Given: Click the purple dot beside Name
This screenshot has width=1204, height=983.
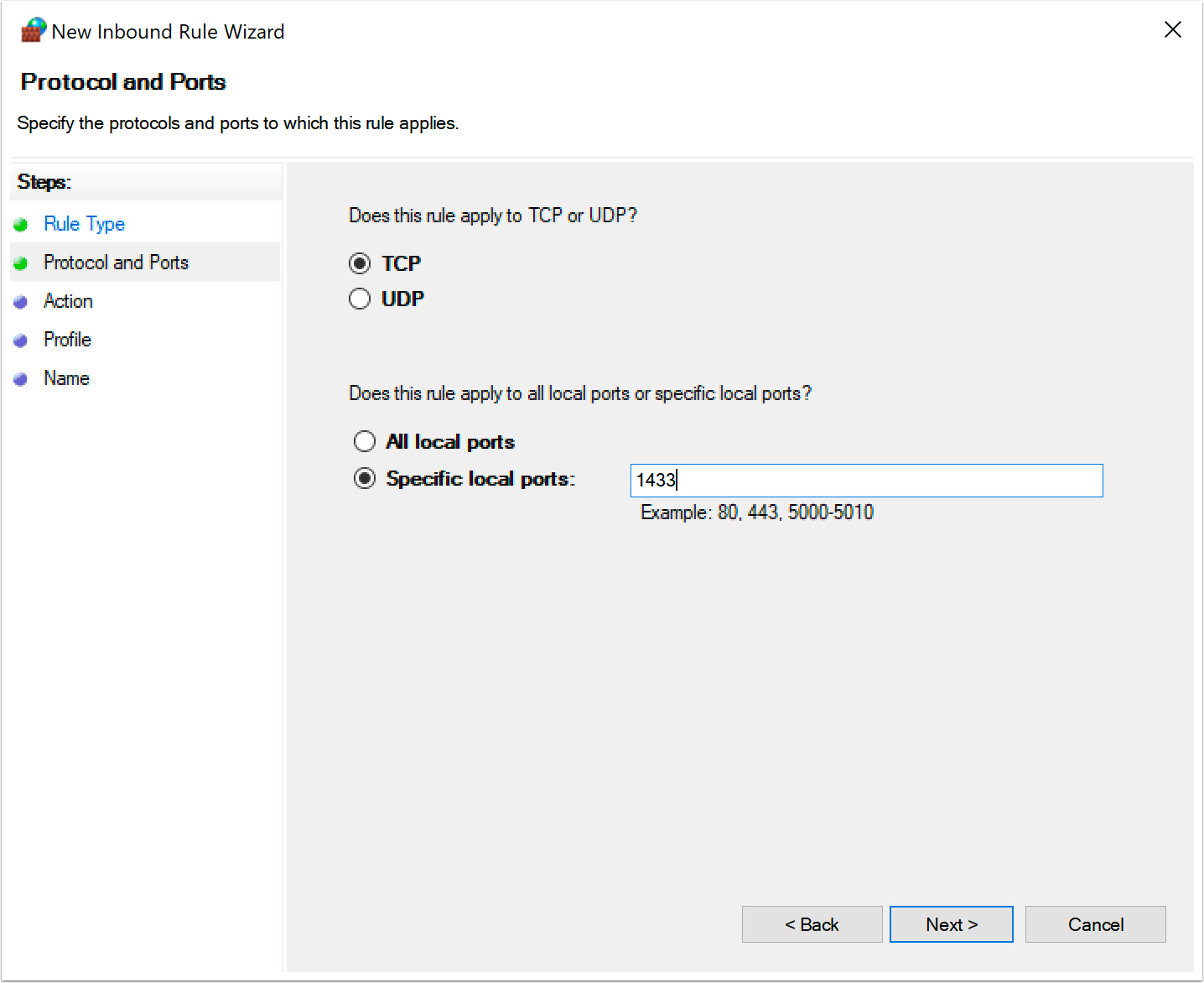Looking at the screenshot, I should point(21,377).
